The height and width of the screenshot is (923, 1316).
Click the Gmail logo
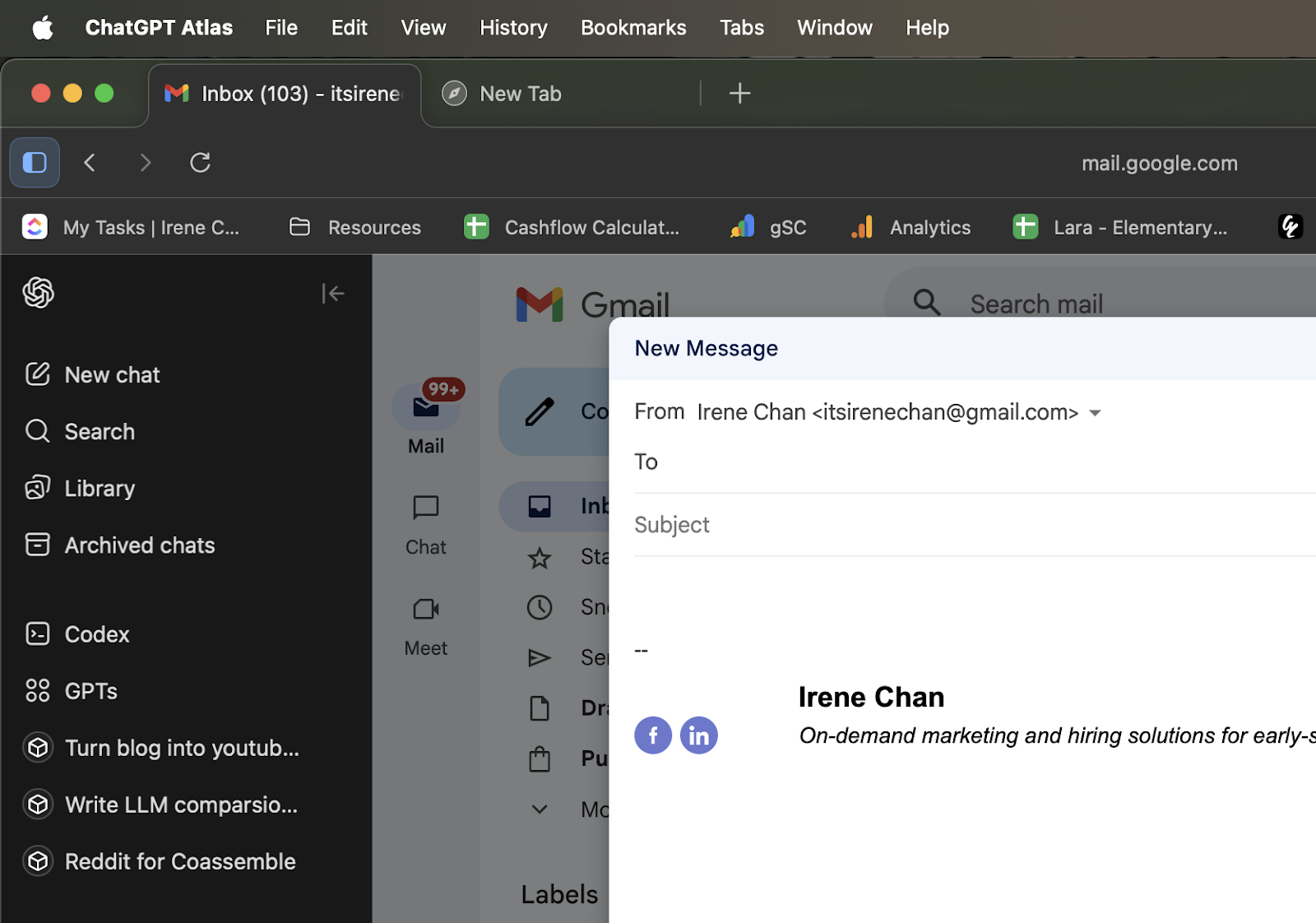(x=592, y=304)
